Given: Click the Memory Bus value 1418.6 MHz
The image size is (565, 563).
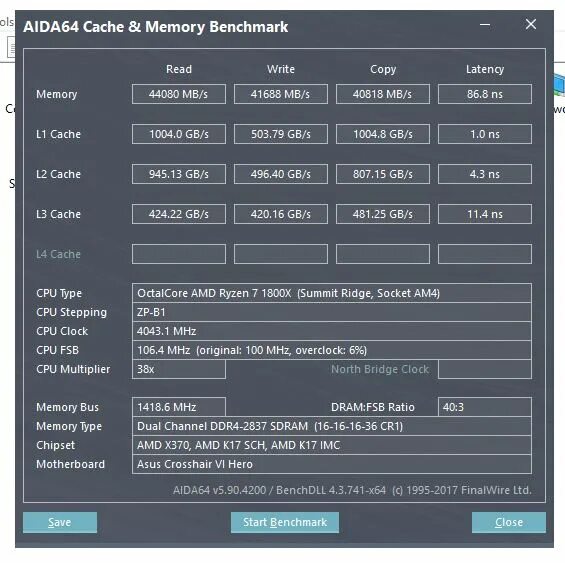Looking at the screenshot, I should (179, 407).
